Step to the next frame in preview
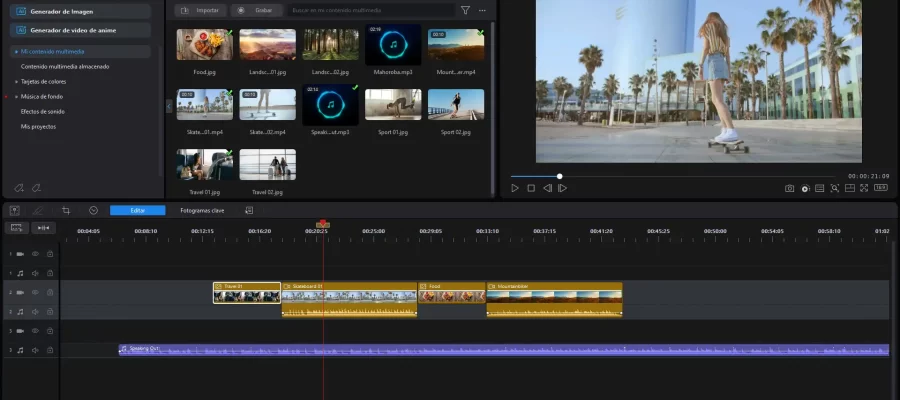 click(562, 188)
